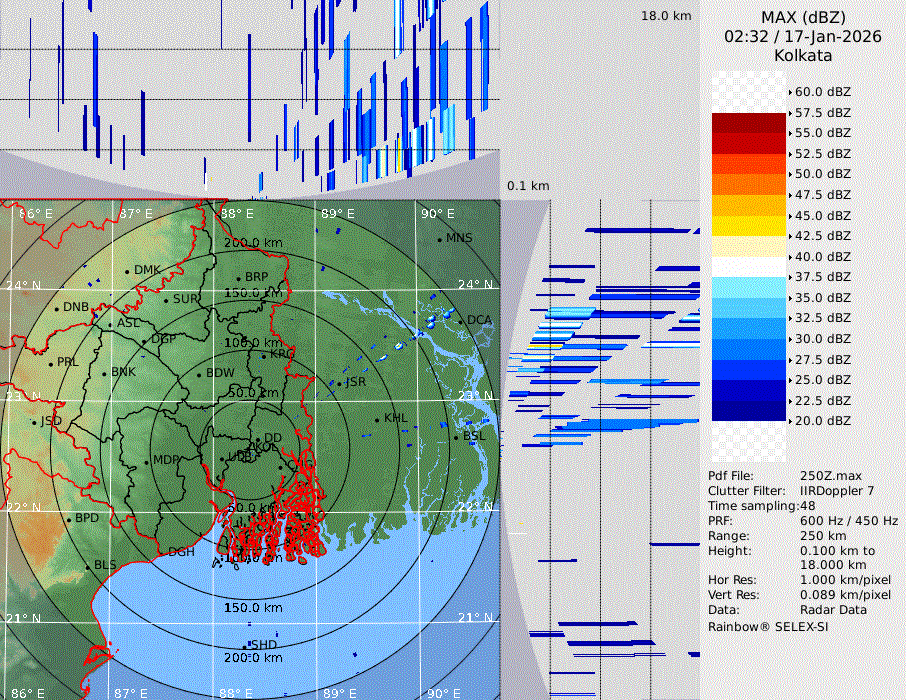Select the yellow swatch in dBZ legend
906x700 pixels.
[749, 226]
